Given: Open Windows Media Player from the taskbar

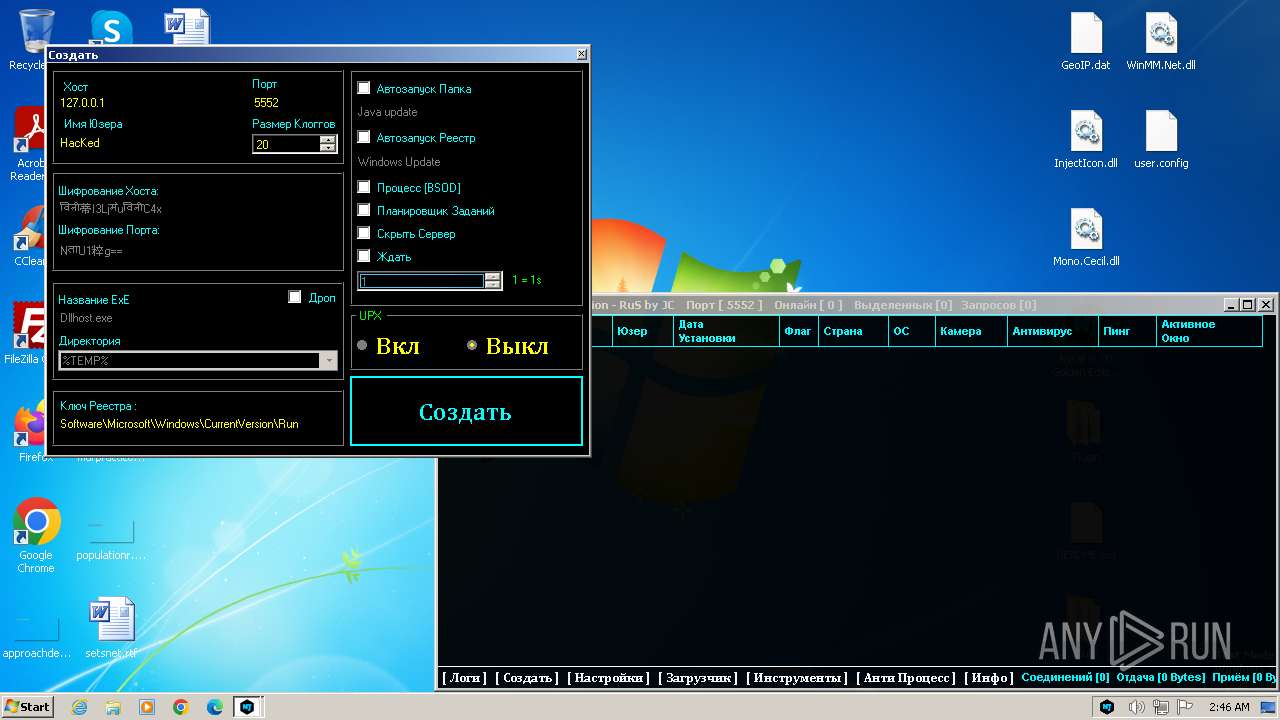Looking at the screenshot, I should pos(147,707).
